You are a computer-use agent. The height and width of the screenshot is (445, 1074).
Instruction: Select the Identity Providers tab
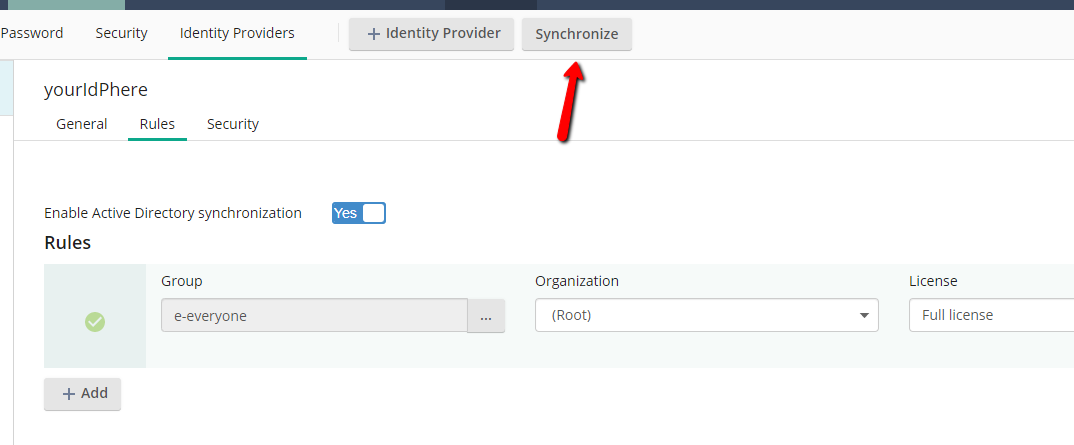tap(237, 33)
